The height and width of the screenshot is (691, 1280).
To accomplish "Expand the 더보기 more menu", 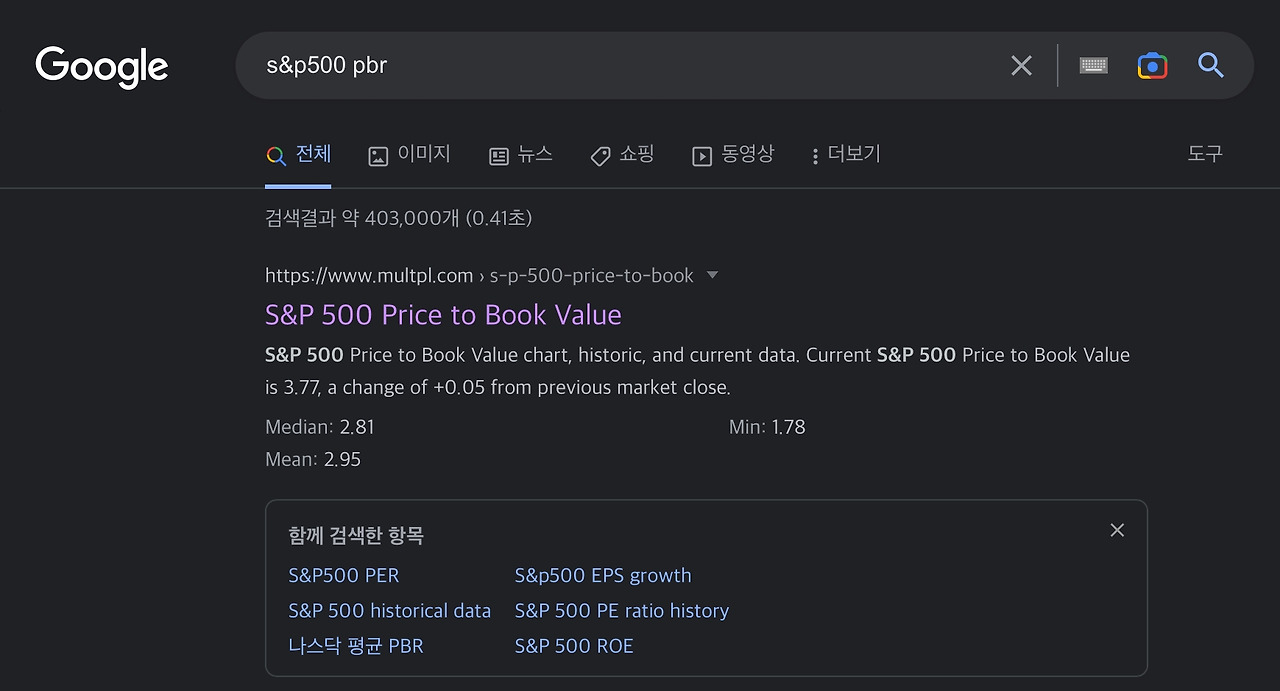I will 845,155.
